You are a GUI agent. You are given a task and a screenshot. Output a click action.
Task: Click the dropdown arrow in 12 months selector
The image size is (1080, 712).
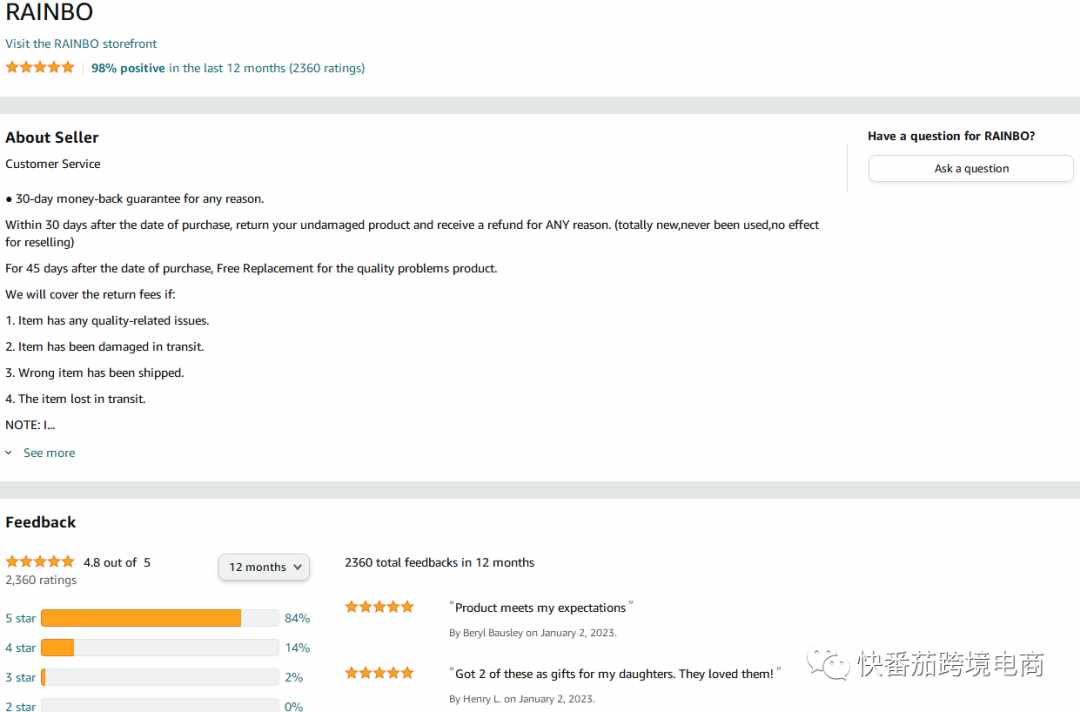click(298, 567)
